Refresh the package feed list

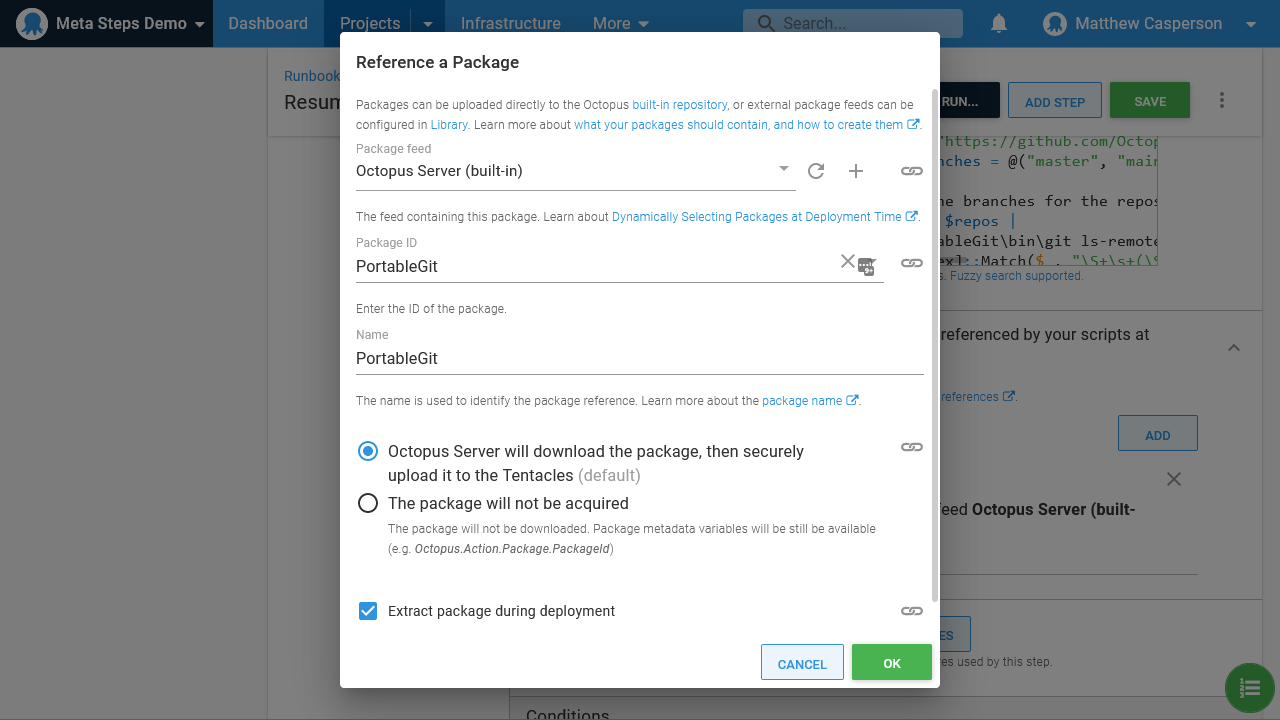point(816,171)
